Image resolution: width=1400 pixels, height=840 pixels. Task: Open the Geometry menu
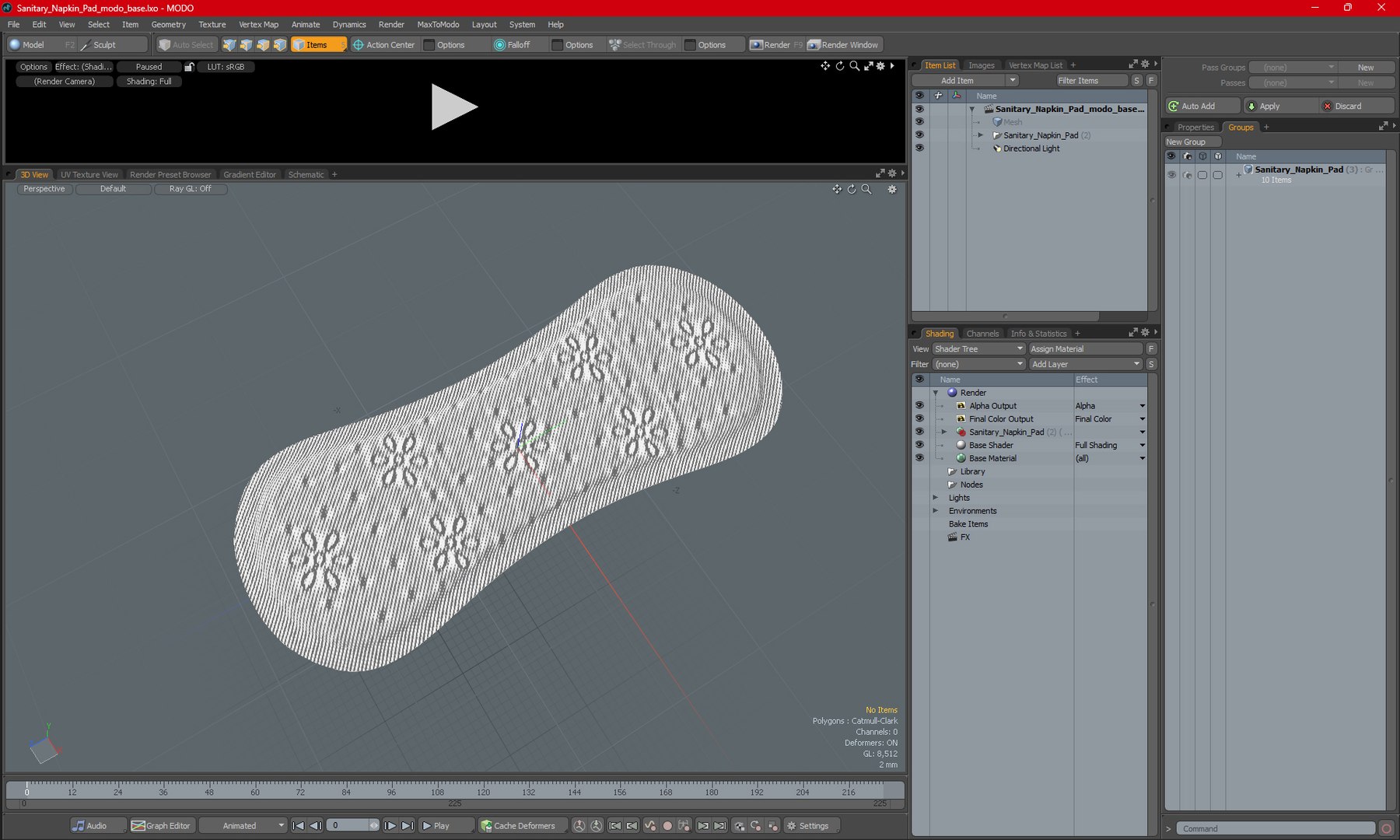click(168, 25)
